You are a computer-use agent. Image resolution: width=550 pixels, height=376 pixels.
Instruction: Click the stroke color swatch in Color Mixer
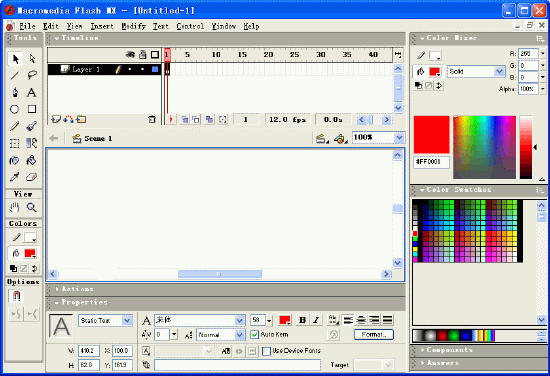click(435, 55)
